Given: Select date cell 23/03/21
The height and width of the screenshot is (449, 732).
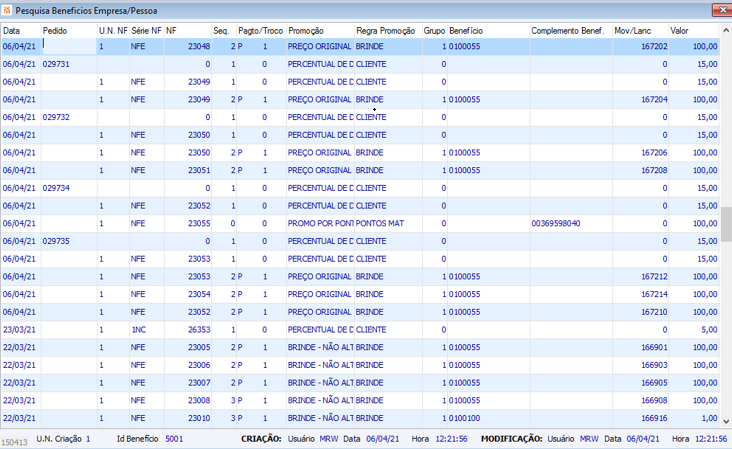Looking at the screenshot, I should pos(21,330).
